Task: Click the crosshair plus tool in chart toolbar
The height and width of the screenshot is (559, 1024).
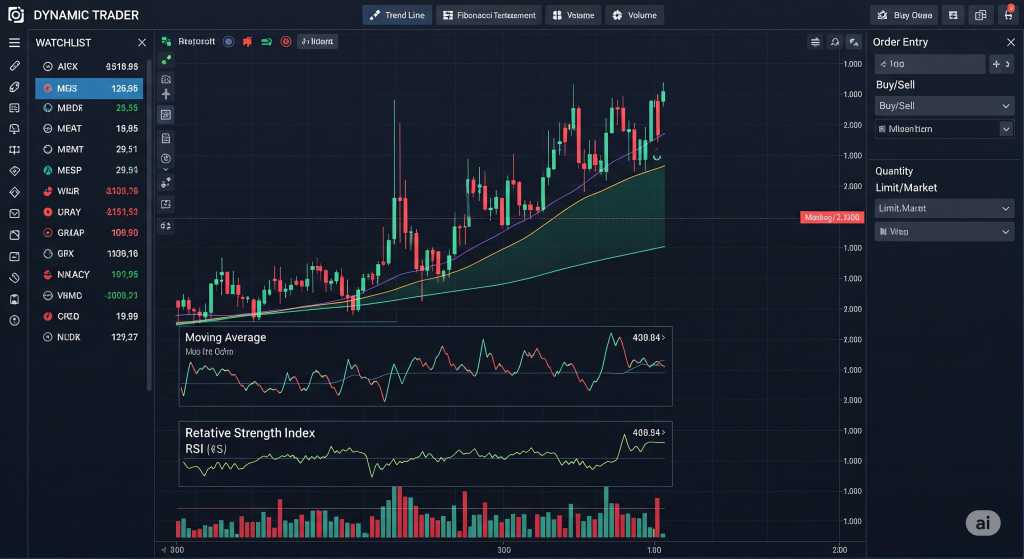Action: click(166, 94)
